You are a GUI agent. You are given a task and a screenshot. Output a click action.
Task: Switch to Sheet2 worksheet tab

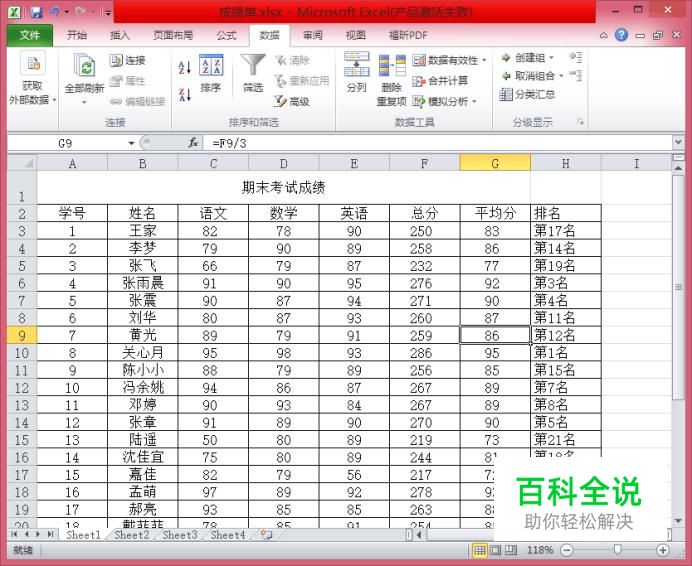[132, 535]
